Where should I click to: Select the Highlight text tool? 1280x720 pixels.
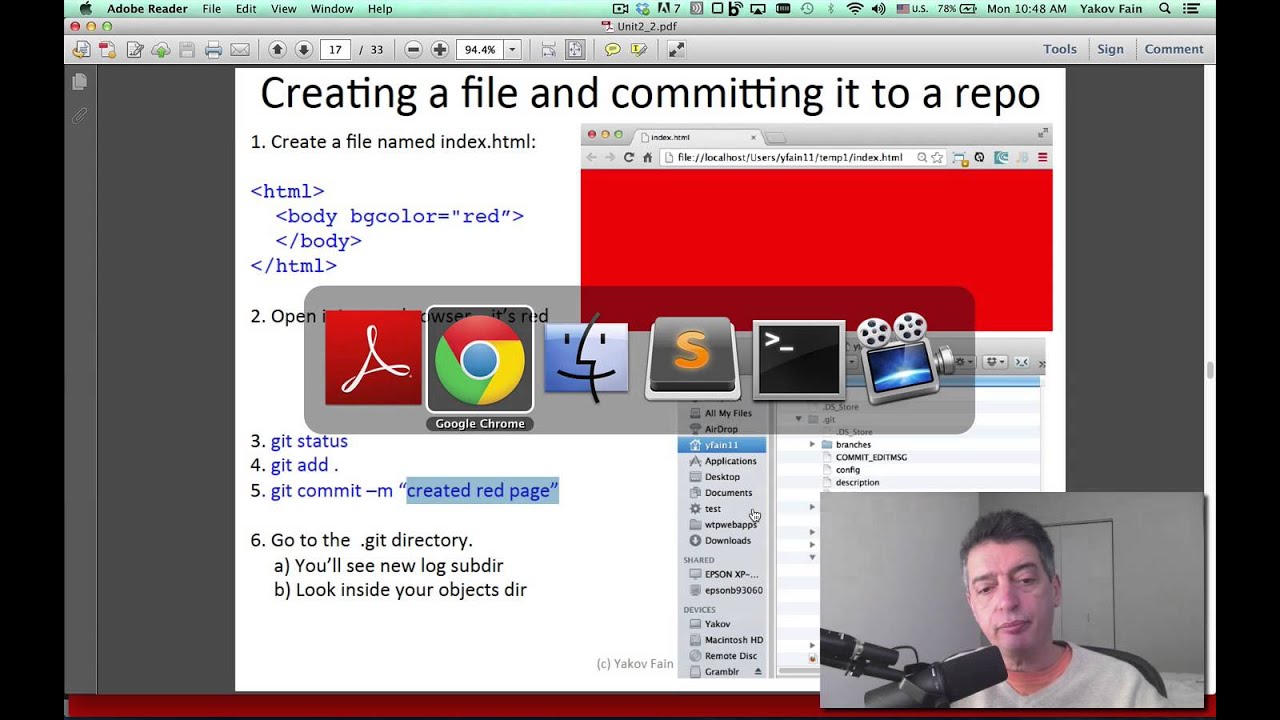[x=638, y=49]
